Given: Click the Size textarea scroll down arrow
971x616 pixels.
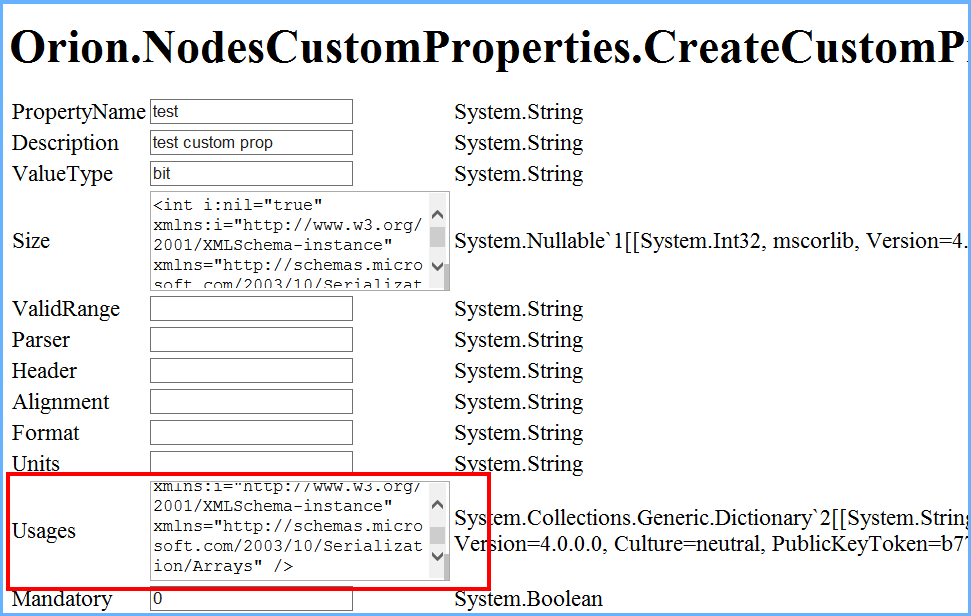Looking at the screenshot, I should [x=437, y=266].
